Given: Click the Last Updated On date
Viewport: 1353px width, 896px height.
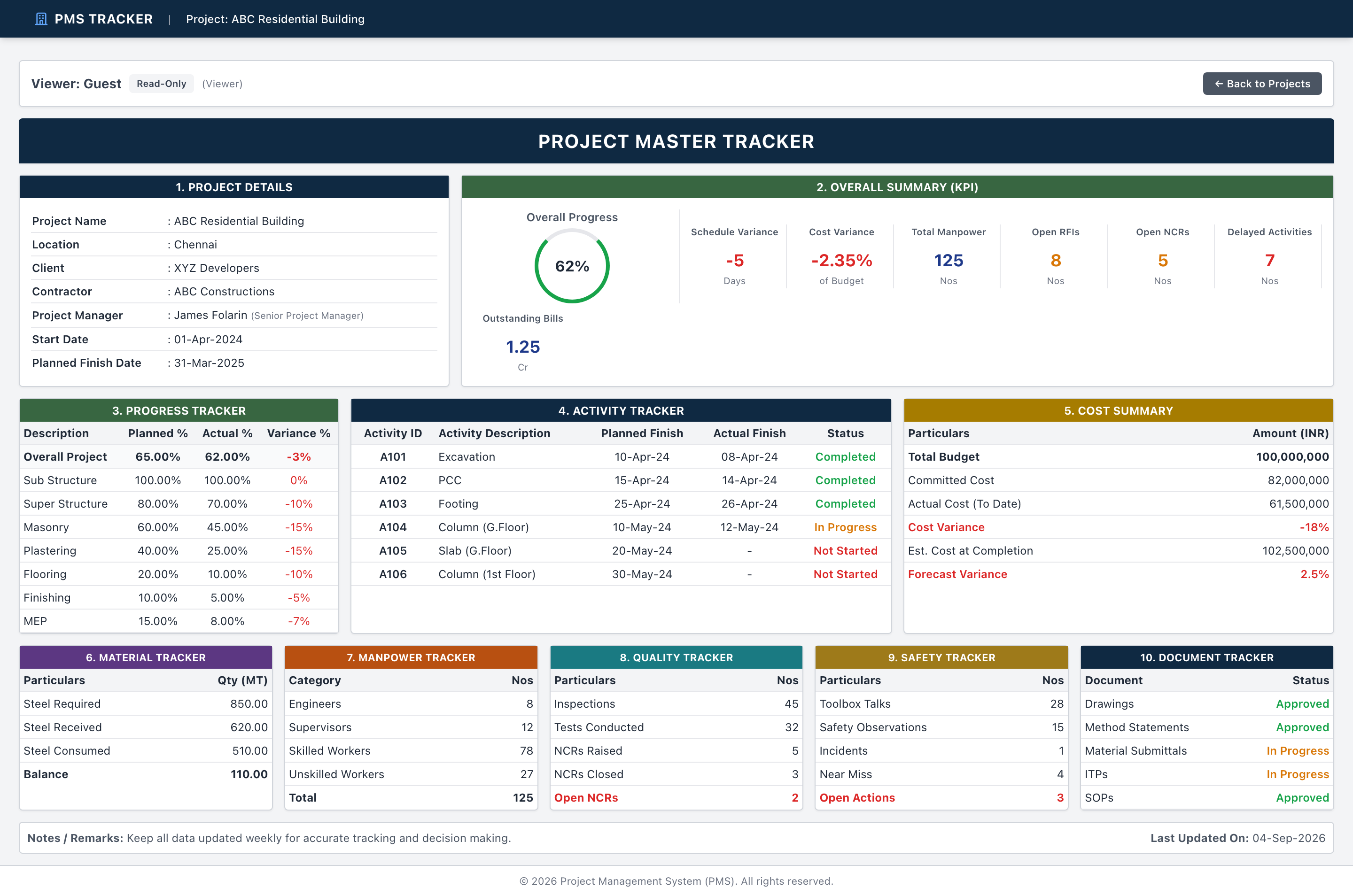Looking at the screenshot, I should pos(1289,838).
